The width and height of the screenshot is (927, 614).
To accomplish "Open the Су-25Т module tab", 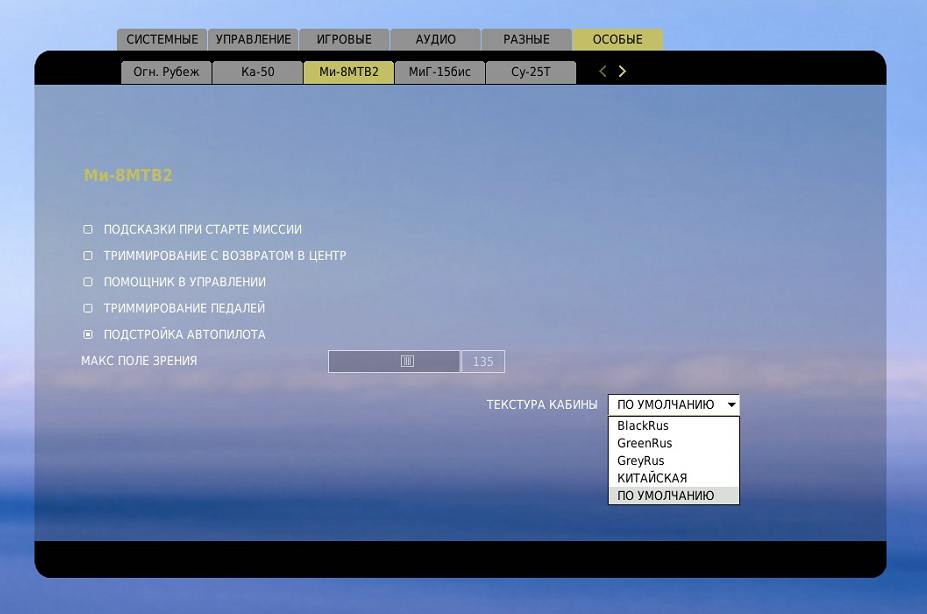I will (x=531, y=72).
